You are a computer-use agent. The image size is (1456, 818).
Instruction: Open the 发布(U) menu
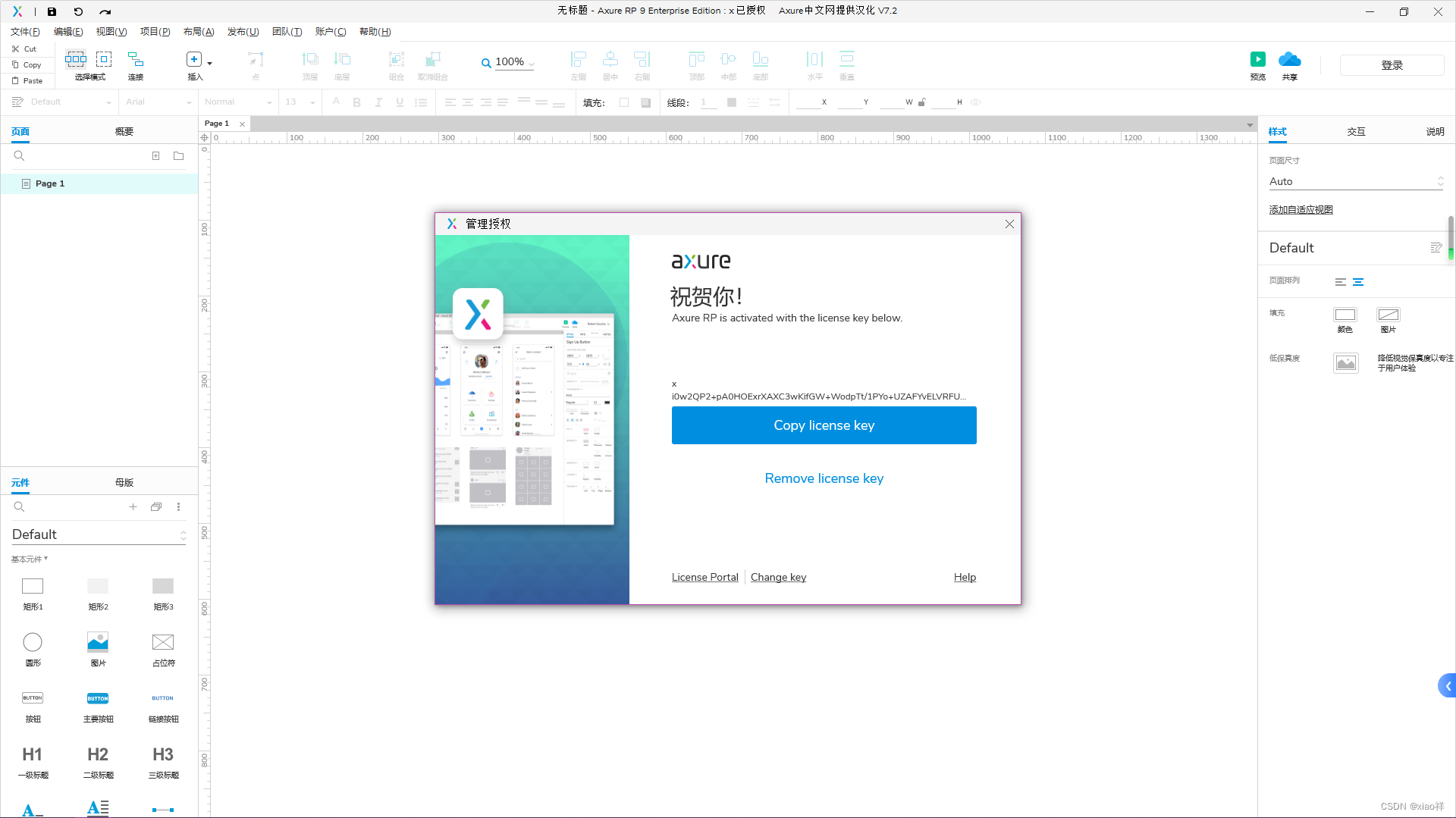pyautogui.click(x=243, y=32)
